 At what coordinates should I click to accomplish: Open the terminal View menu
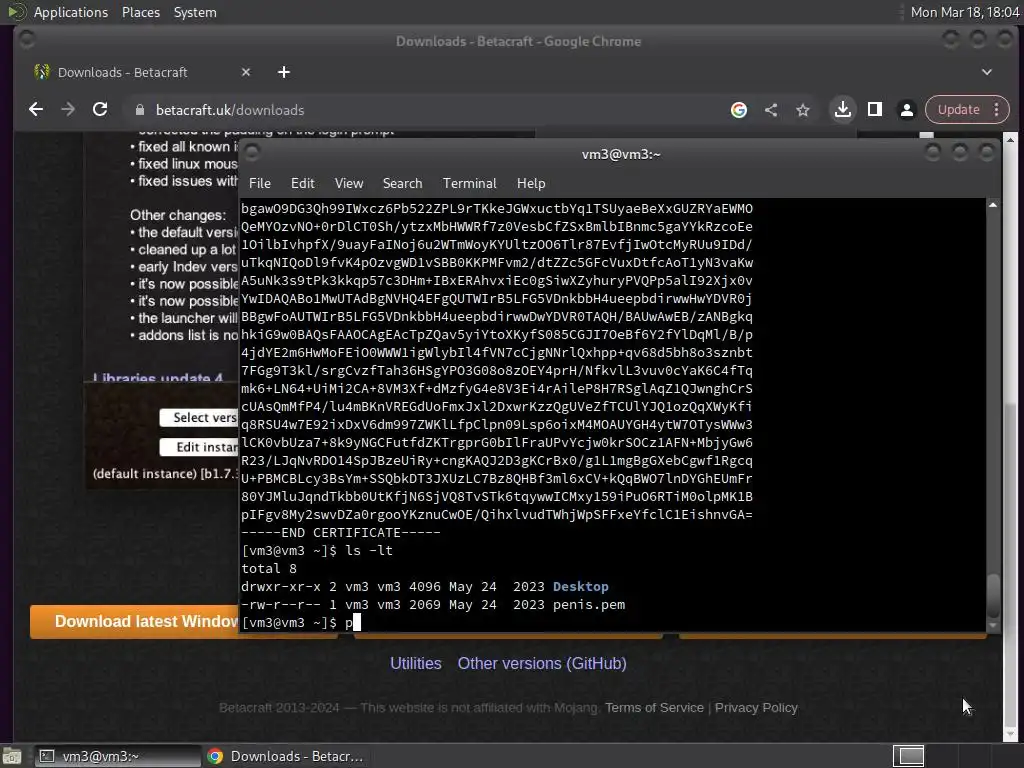(x=349, y=184)
